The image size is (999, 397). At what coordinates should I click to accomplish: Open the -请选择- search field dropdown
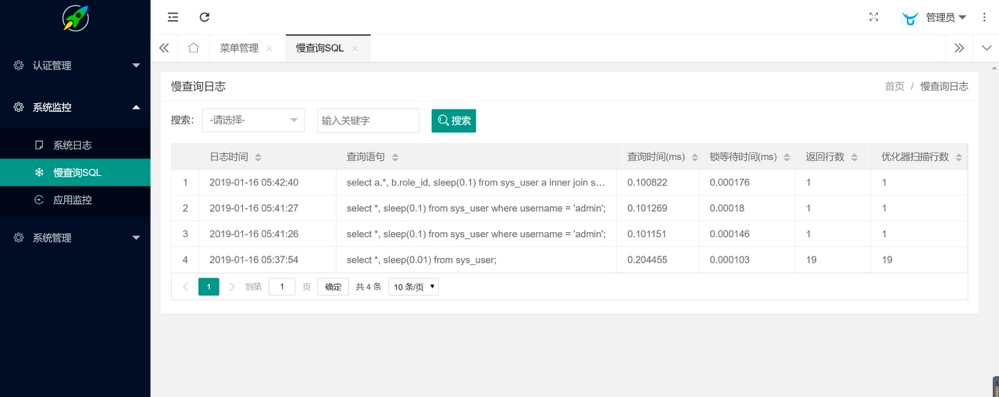(253, 120)
